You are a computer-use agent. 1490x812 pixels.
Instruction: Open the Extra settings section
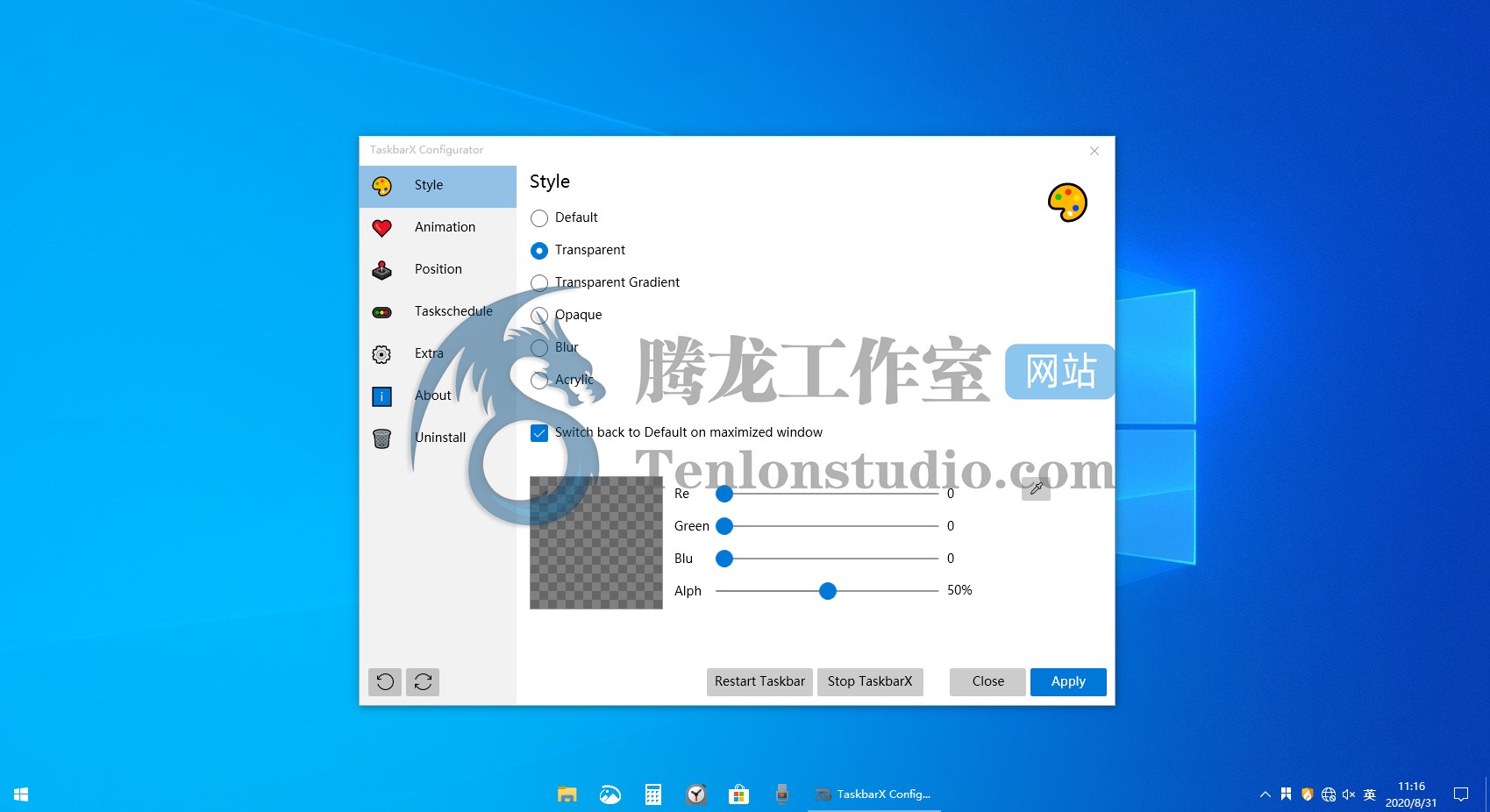438,354
